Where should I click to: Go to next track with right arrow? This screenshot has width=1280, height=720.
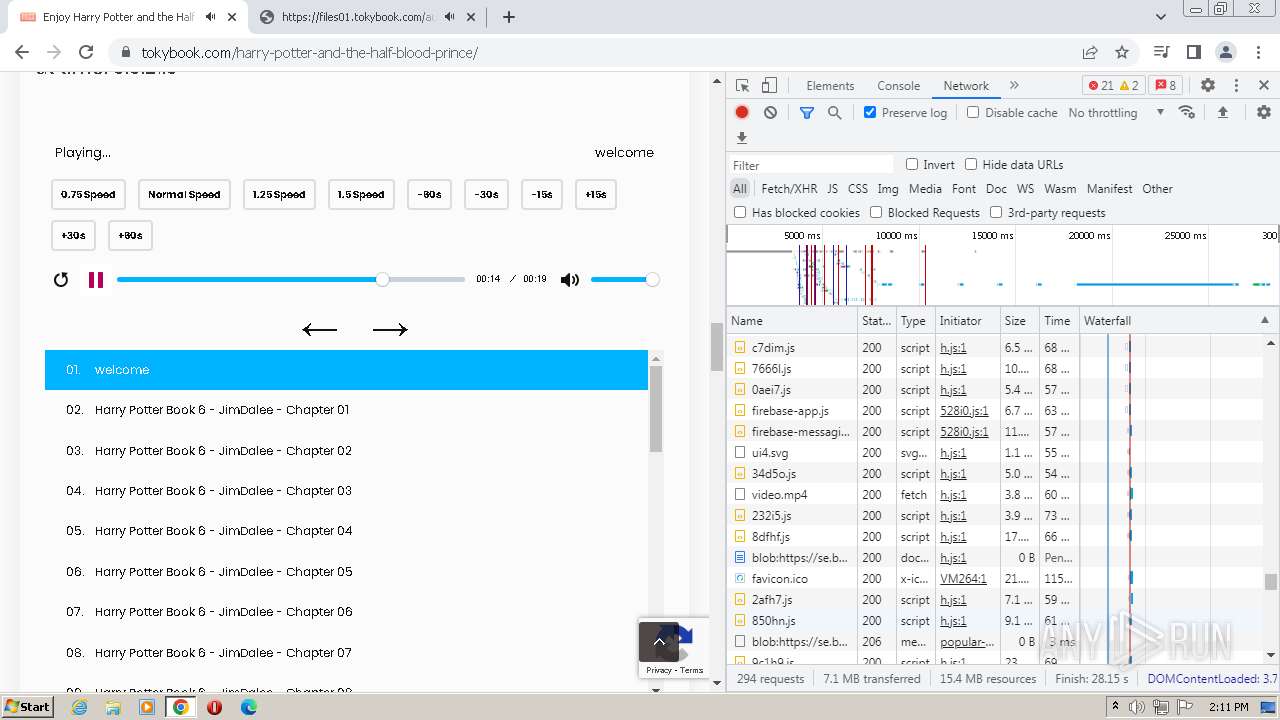390,329
